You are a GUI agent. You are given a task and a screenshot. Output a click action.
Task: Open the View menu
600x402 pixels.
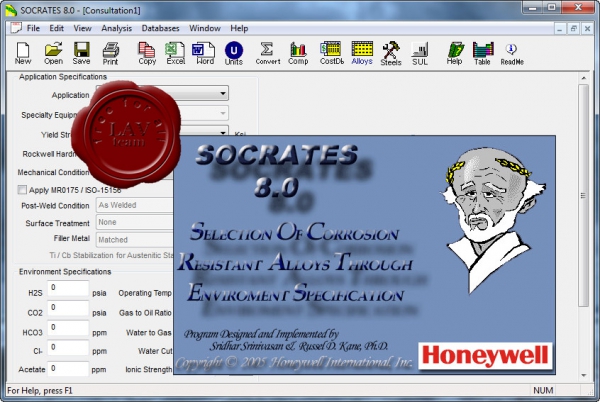[82, 28]
